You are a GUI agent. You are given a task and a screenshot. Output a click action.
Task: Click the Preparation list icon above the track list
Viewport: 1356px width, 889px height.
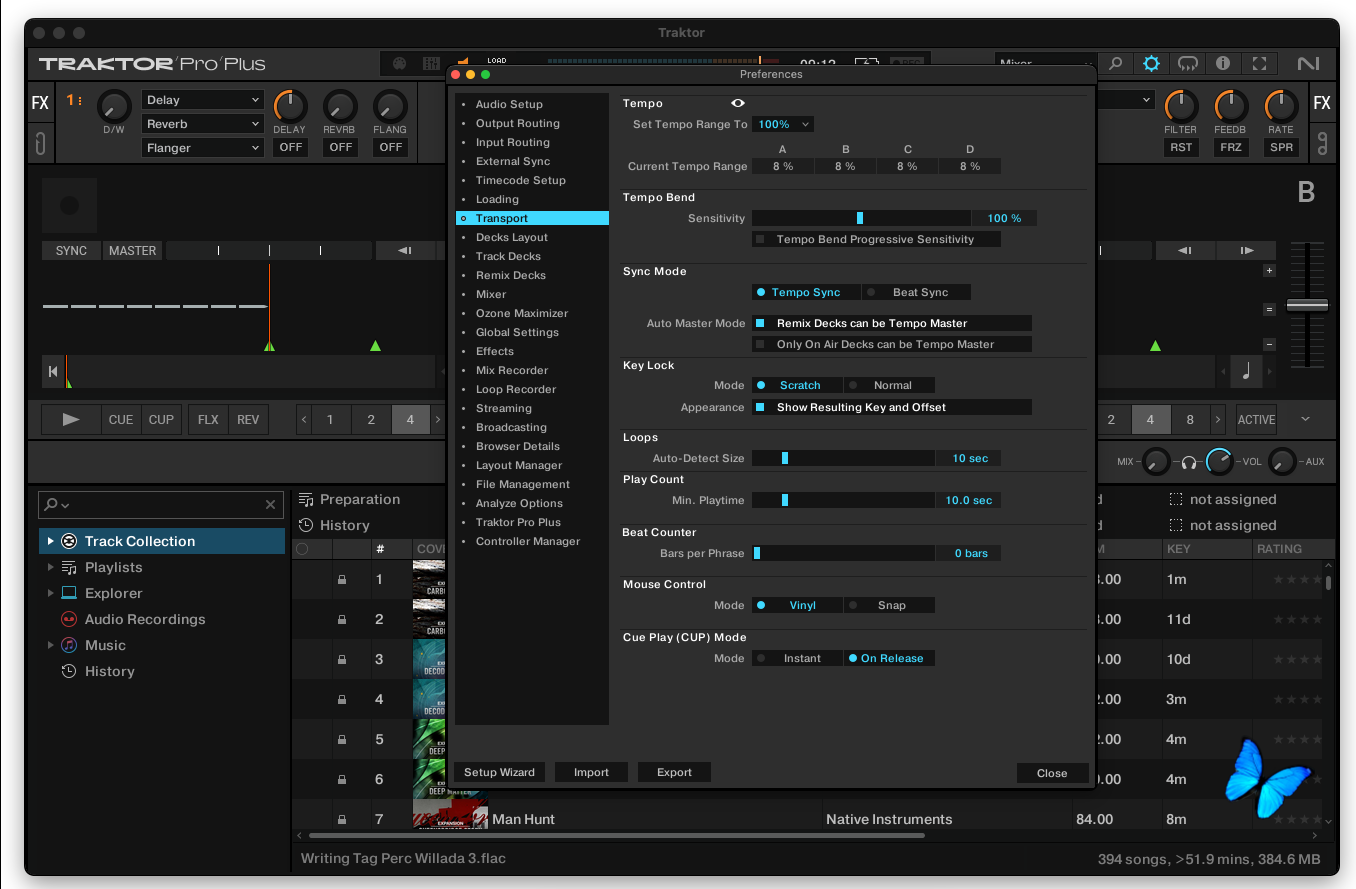306,499
